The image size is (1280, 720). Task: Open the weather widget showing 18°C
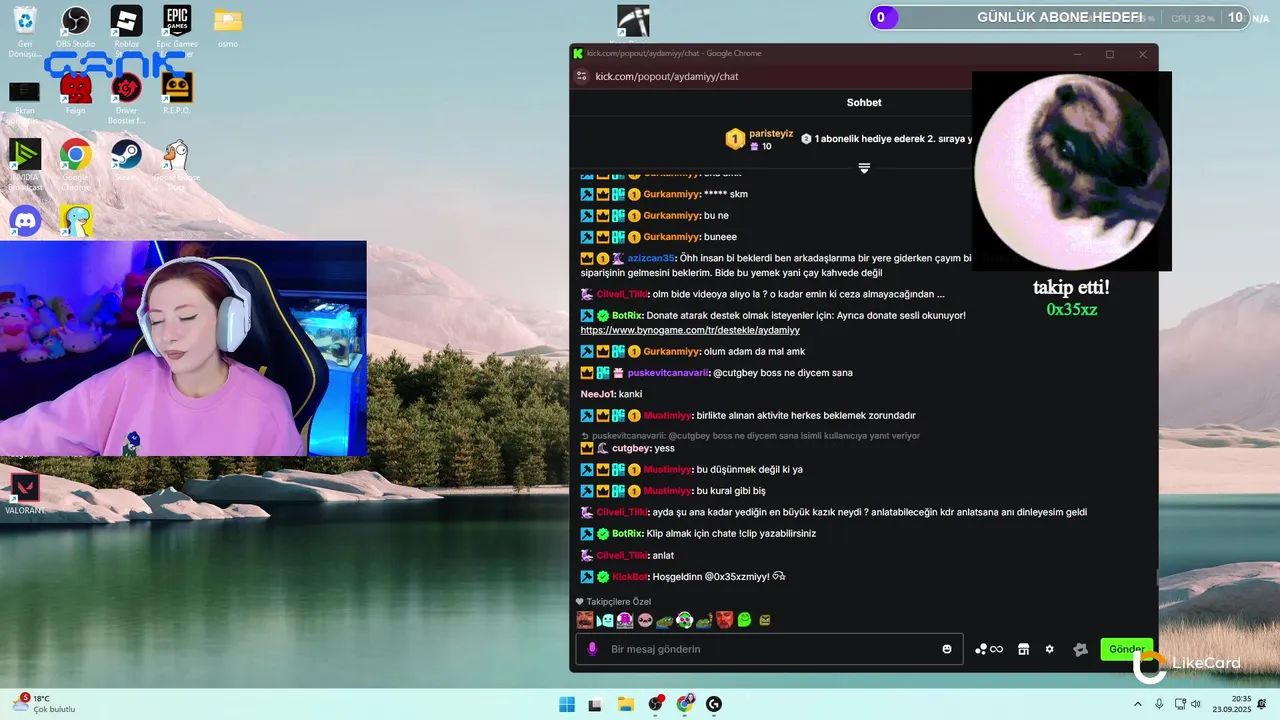pyautogui.click(x=44, y=704)
